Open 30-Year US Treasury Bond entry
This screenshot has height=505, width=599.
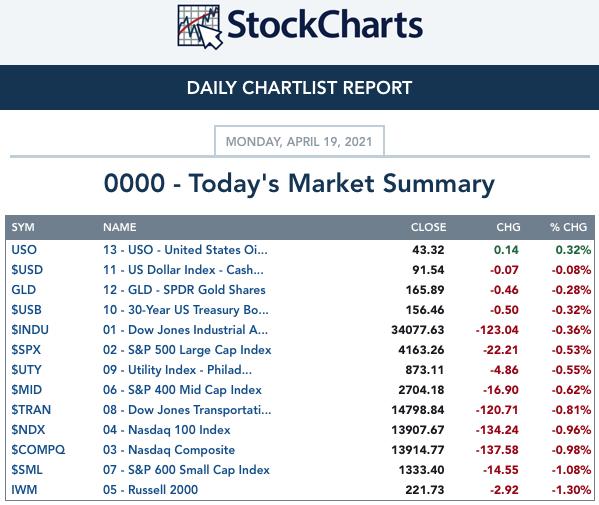pyautogui.click(x=186, y=310)
